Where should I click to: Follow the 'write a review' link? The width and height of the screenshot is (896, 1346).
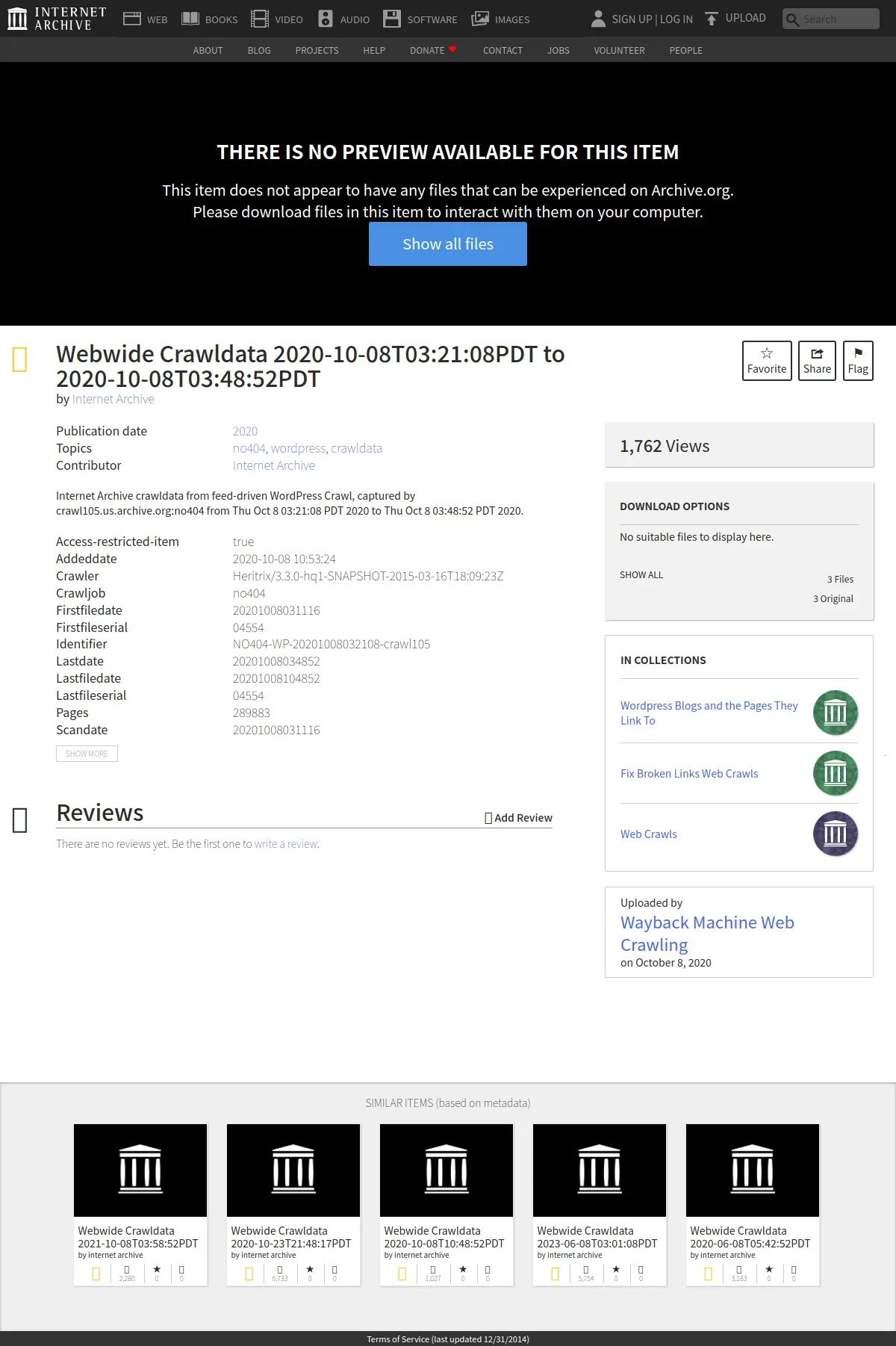point(286,844)
